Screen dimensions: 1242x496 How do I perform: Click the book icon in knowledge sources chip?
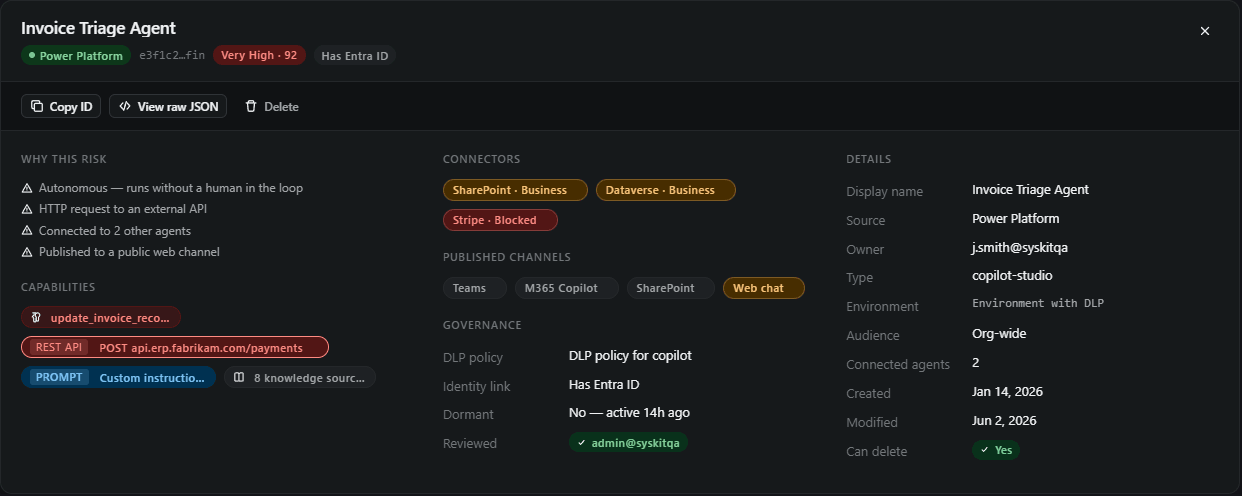(x=239, y=378)
